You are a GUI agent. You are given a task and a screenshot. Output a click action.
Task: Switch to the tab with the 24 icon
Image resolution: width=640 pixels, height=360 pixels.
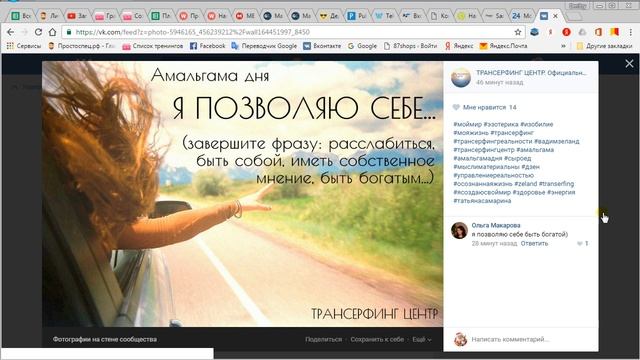point(522,16)
